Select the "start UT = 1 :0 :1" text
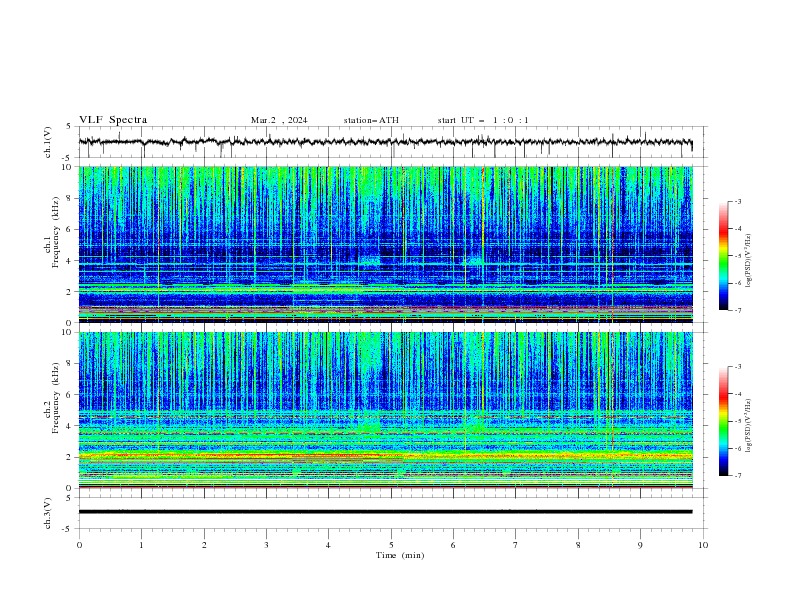Screen dimensions: 792x612 coord(483,120)
